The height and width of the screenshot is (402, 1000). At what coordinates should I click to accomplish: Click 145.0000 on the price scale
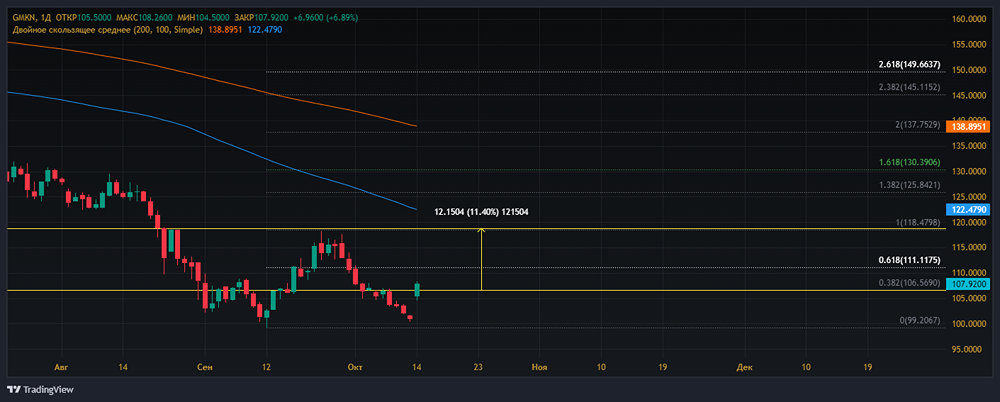pyautogui.click(x=967, y=96)
